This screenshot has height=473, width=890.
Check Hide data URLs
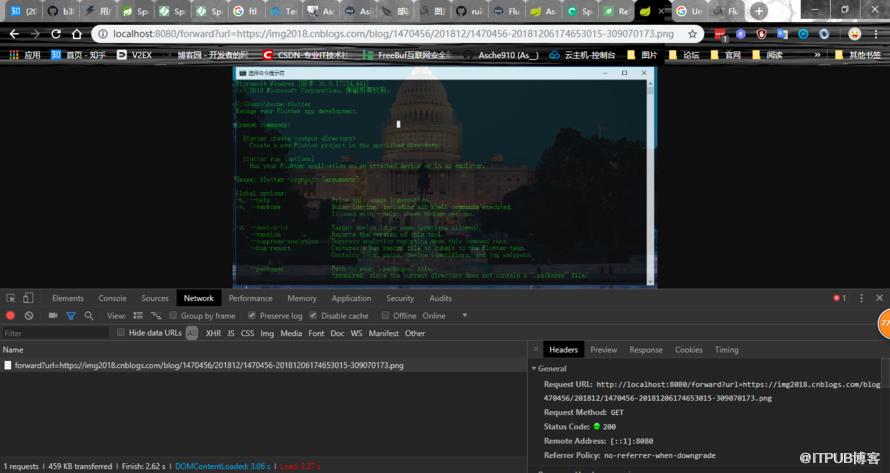[121, 333]
